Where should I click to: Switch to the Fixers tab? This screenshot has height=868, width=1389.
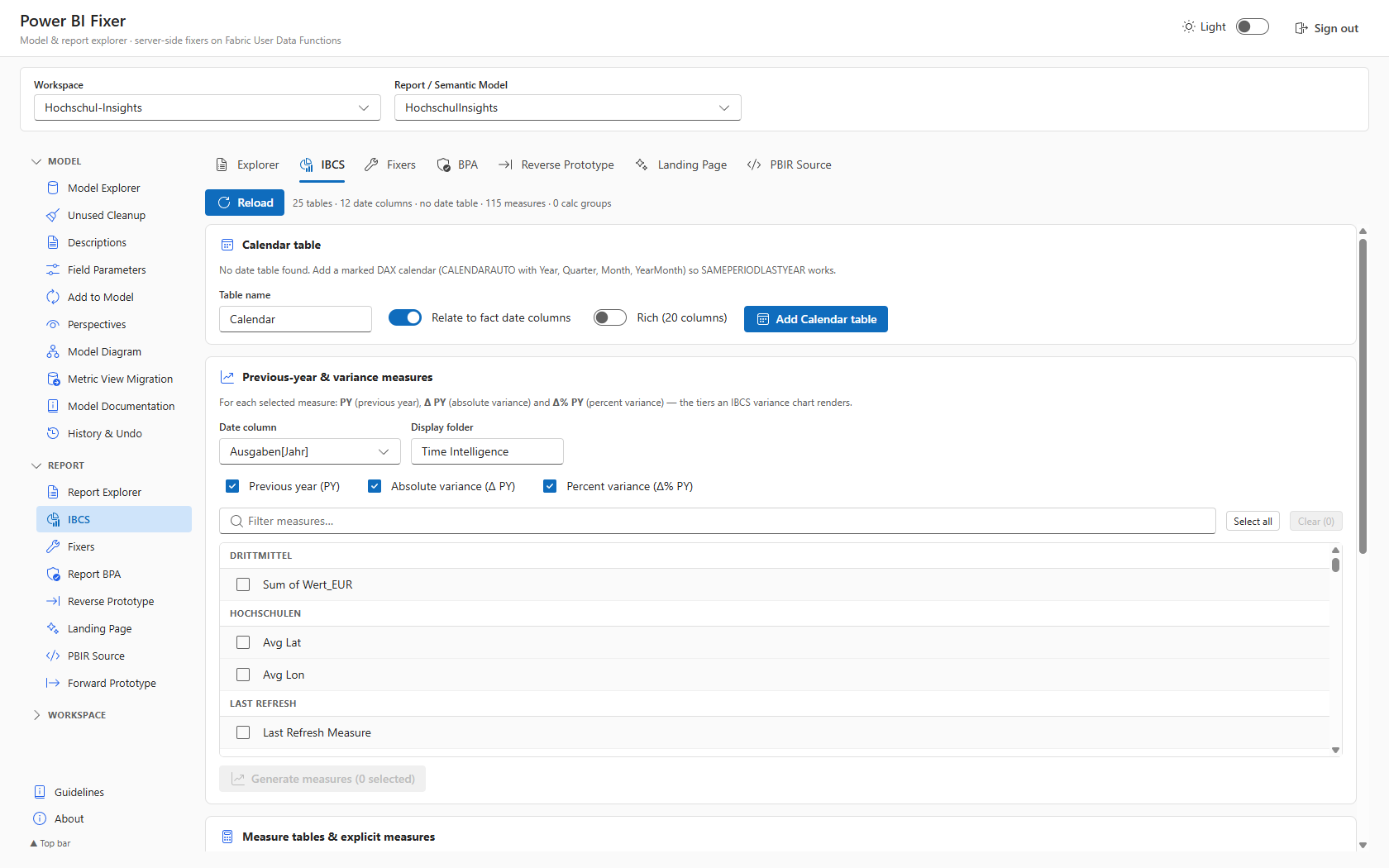click(x=390, y=165)
